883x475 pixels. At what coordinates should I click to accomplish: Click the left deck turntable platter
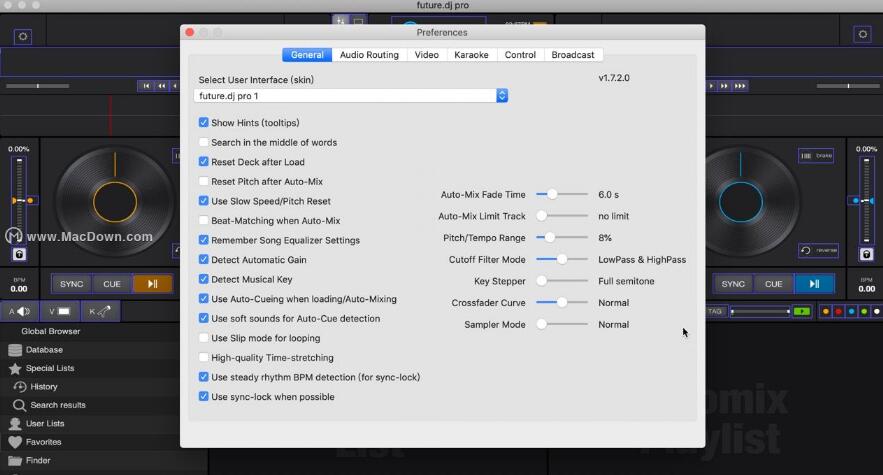tap(115, 202)
